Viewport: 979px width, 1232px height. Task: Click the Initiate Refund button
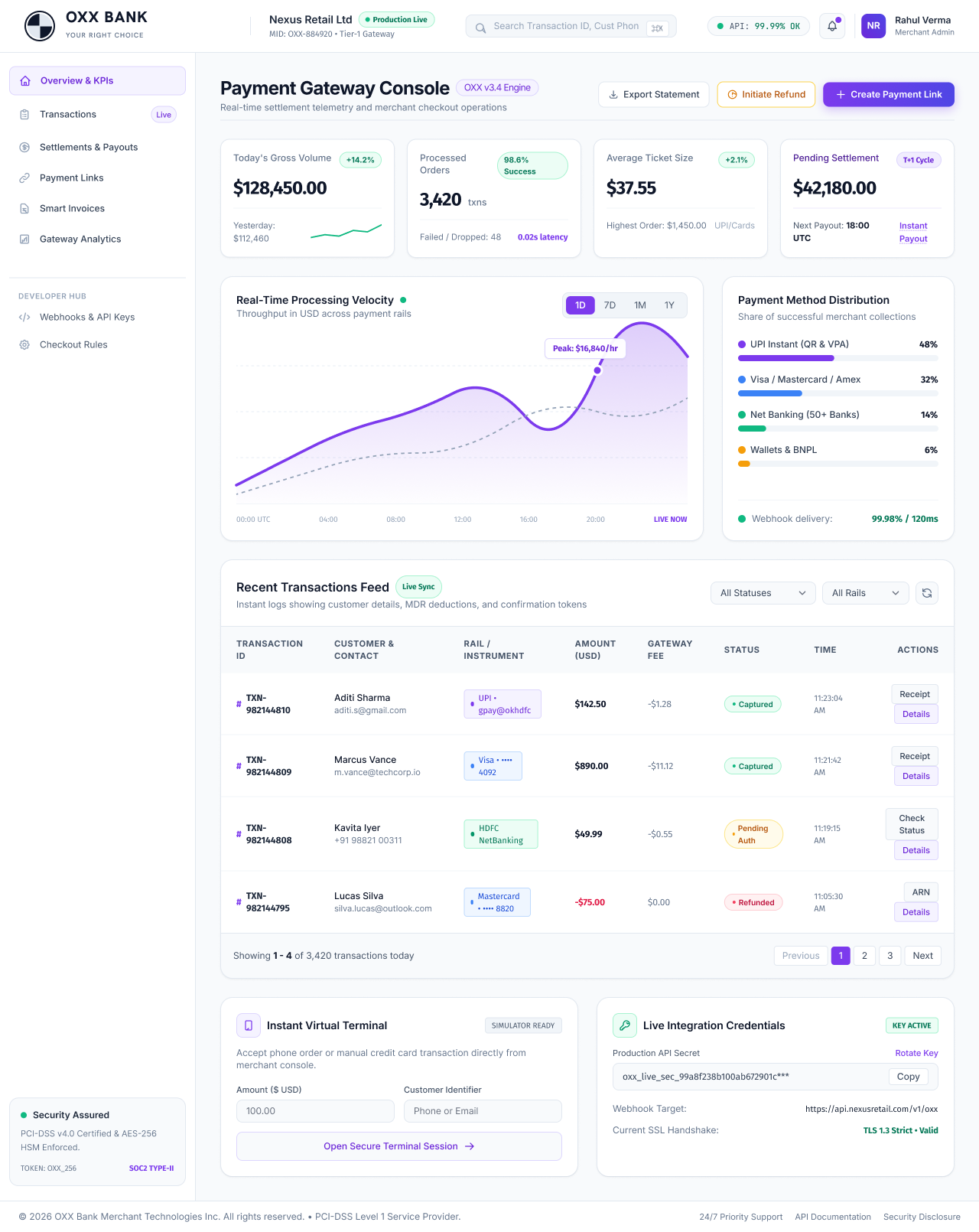[766, 95]
